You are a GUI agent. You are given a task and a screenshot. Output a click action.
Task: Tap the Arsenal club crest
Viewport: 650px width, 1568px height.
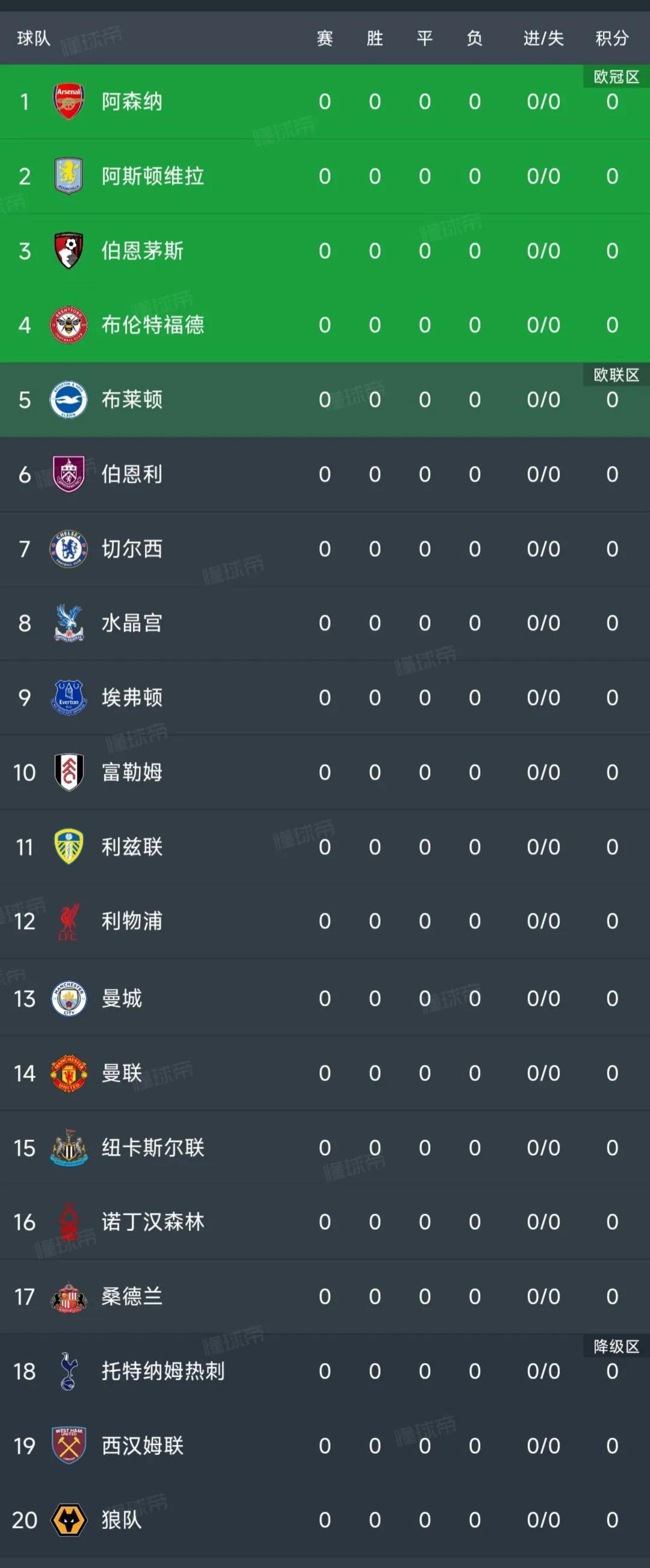coord(69,102)
